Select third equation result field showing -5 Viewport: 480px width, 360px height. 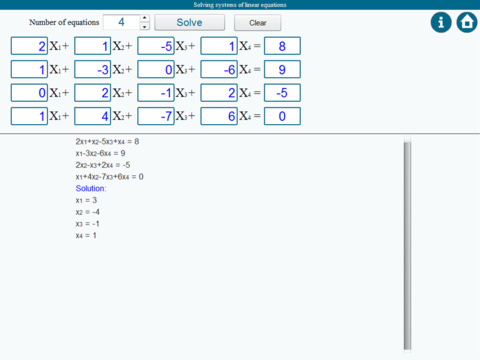[282, 93]
